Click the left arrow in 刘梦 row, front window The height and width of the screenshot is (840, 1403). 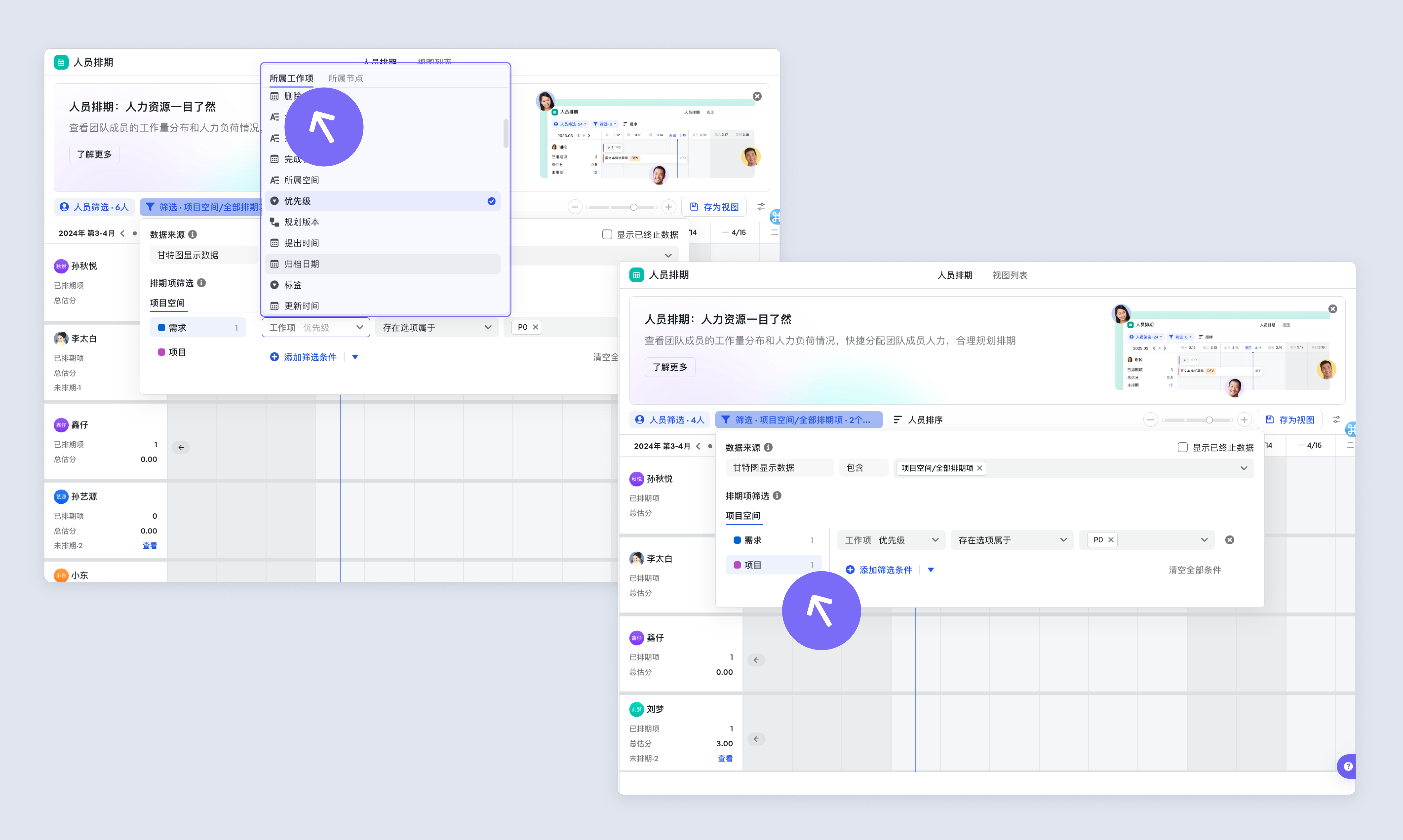click(756, 739)
